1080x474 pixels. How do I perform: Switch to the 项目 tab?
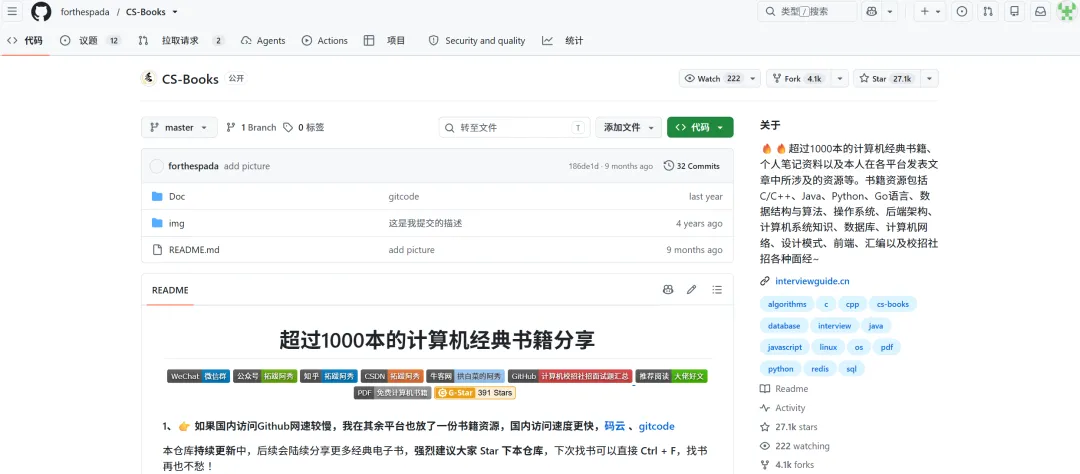pos(384,41)
